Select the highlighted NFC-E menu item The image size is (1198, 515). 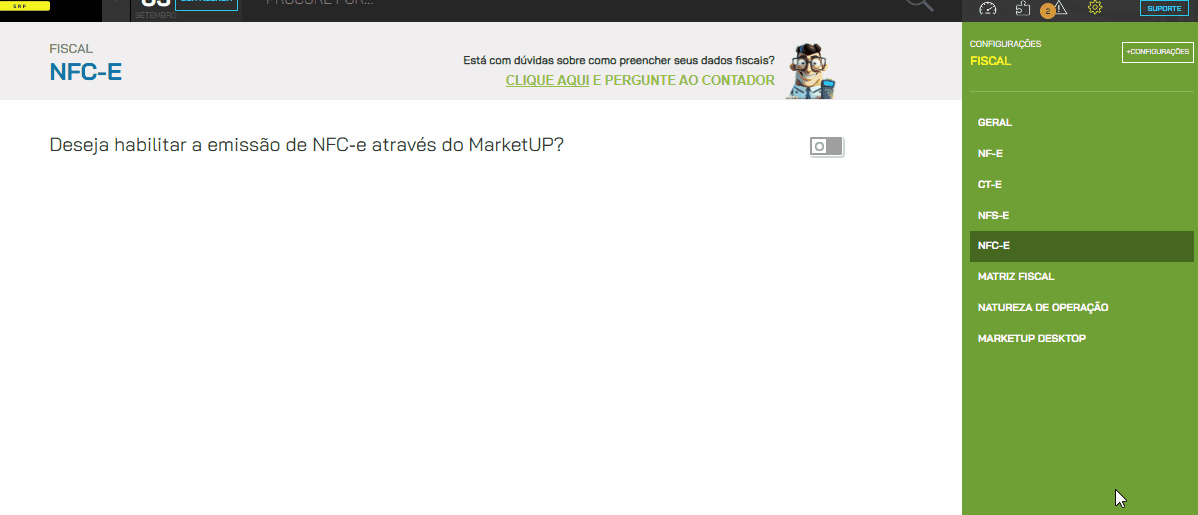[x=1082, y=246]
